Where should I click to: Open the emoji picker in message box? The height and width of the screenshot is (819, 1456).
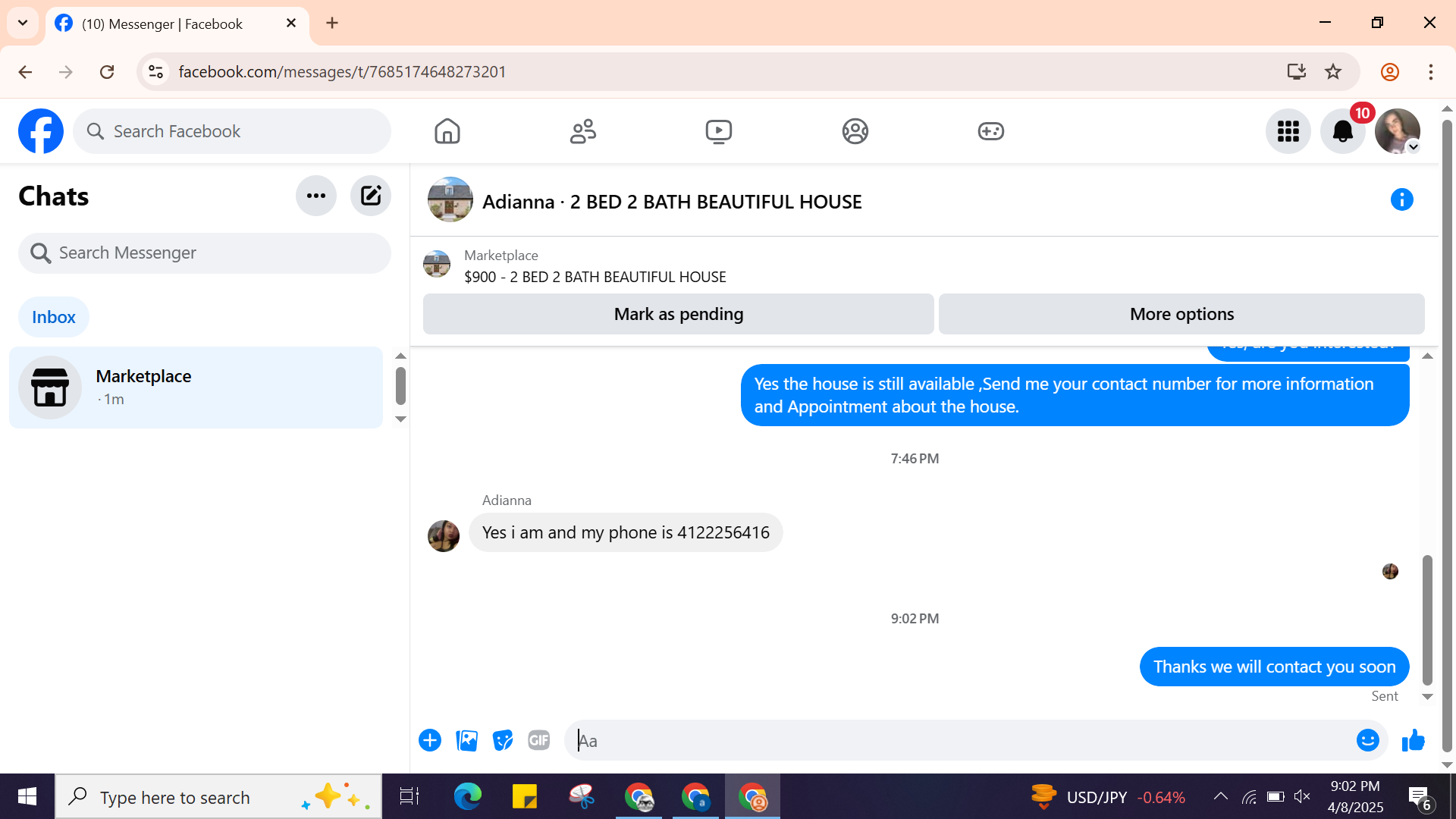(x=1367, y=740)
